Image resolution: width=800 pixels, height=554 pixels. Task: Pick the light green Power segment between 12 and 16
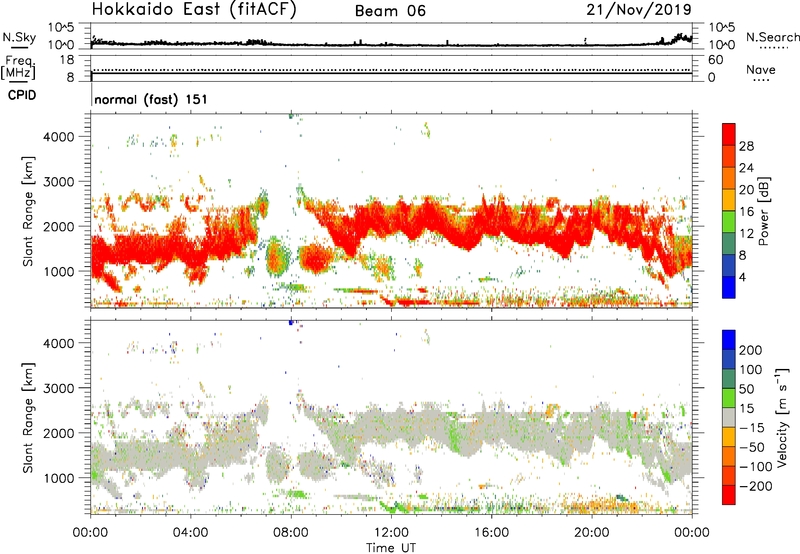pyautogui.click(x=729, y=221)
